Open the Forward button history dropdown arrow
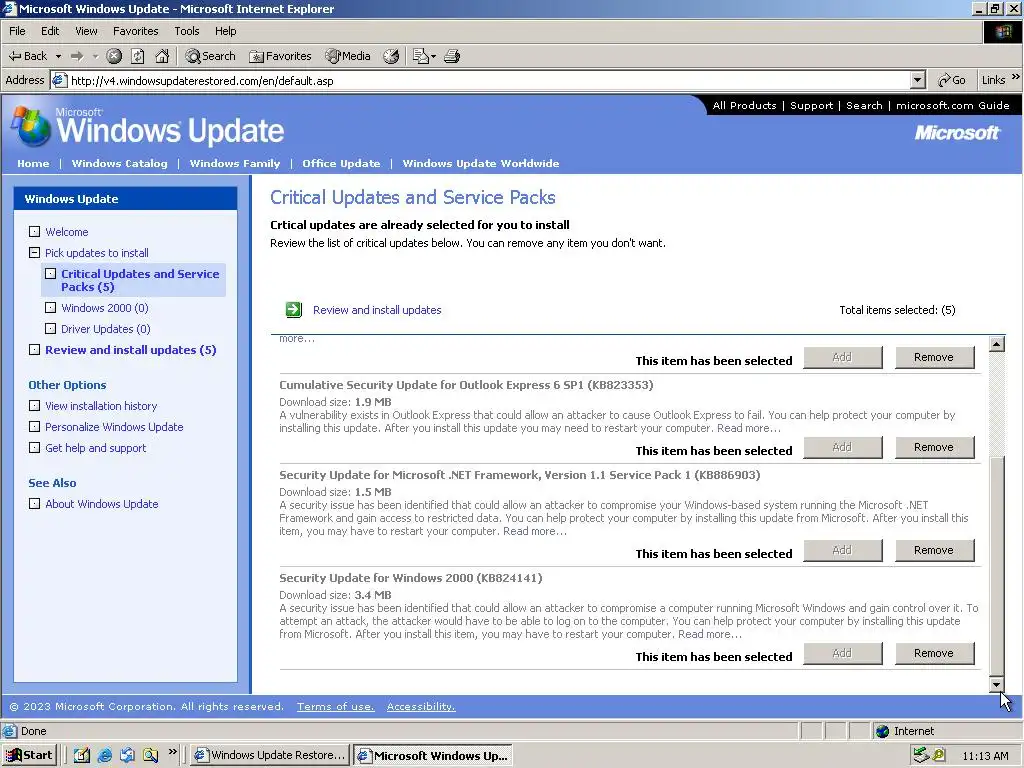 (95, 56)
